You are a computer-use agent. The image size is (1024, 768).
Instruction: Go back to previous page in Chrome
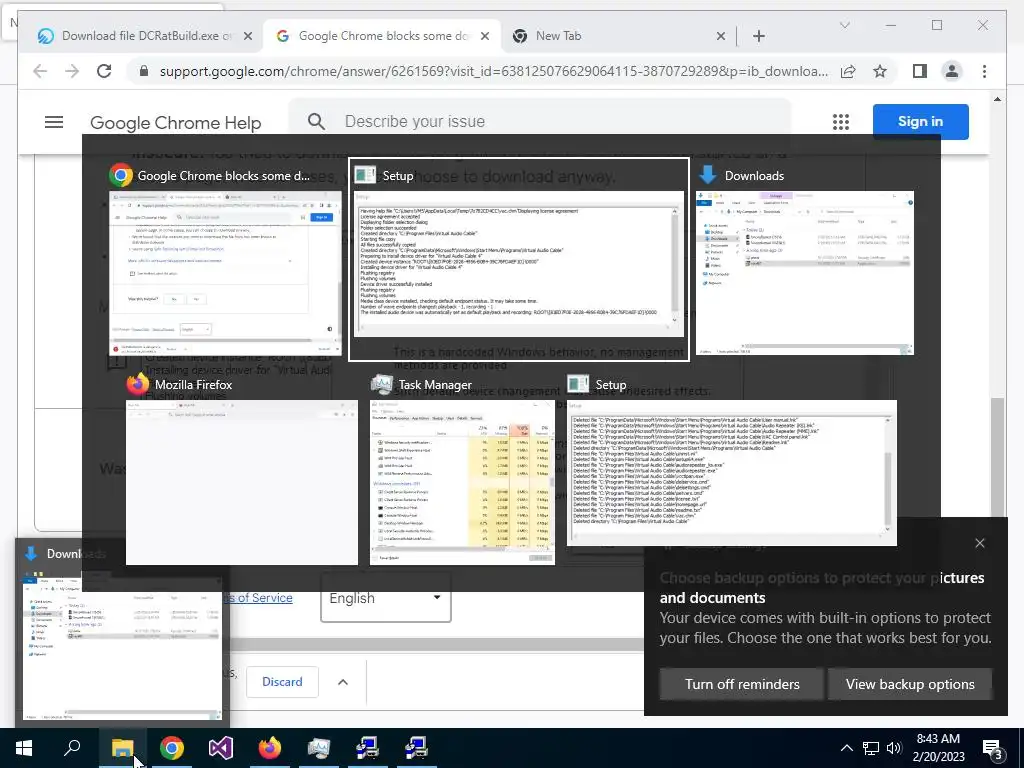[x=40, y=71]
